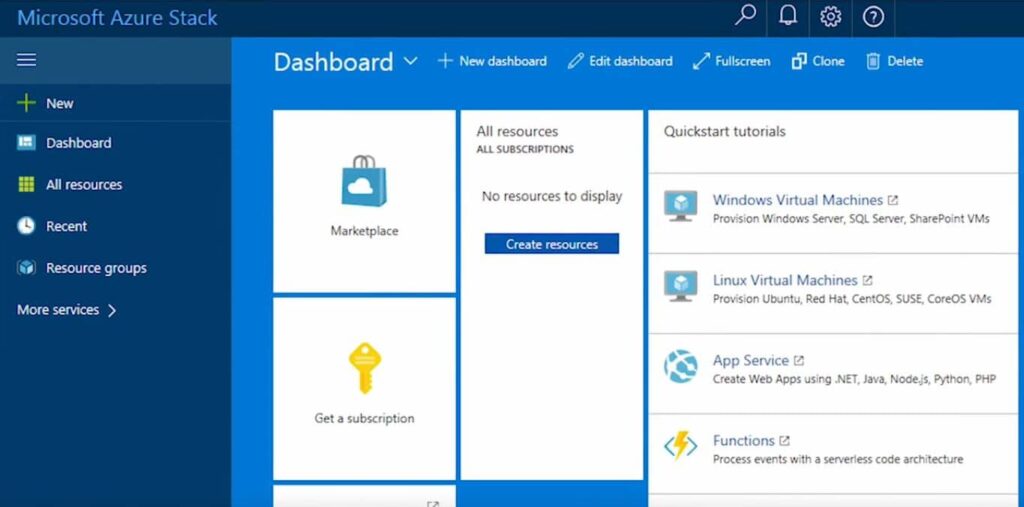Click the Functions lightning bolt icon
1024x507 pixels.
(681, 447)
